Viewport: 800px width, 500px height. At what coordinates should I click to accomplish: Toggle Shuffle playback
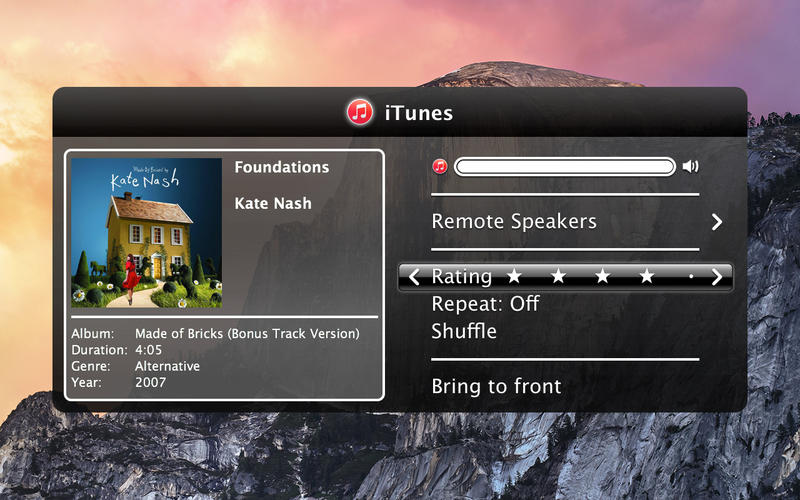pyautogui.click(x=464, y=331)
